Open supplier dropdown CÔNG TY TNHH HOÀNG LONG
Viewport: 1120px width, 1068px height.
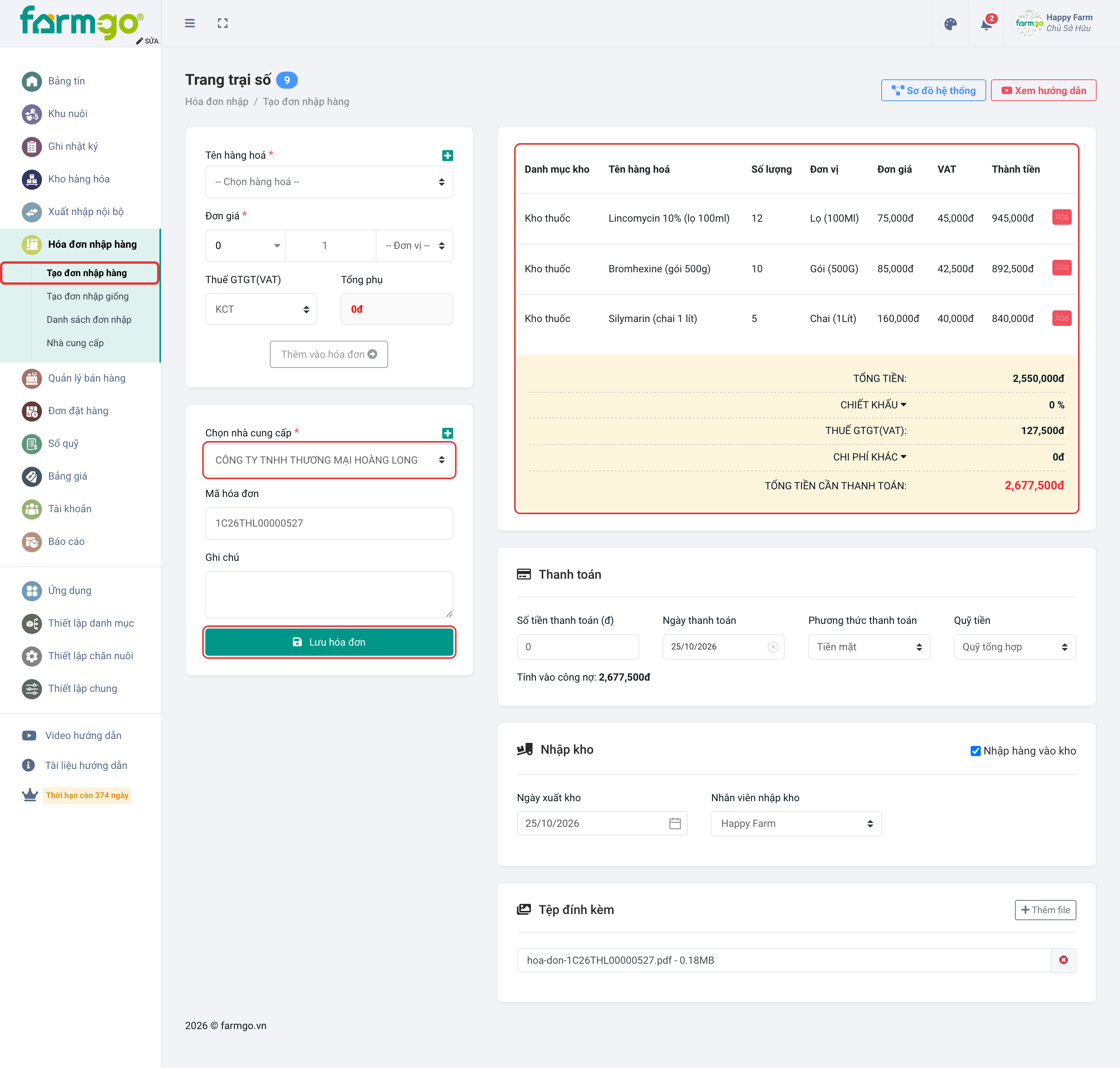[329, 460]
